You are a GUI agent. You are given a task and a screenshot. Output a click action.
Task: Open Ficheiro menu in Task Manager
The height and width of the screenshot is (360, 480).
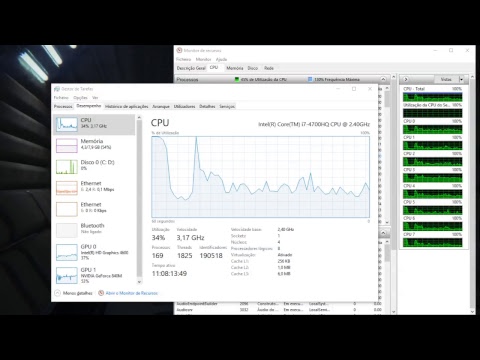(61, 98)
